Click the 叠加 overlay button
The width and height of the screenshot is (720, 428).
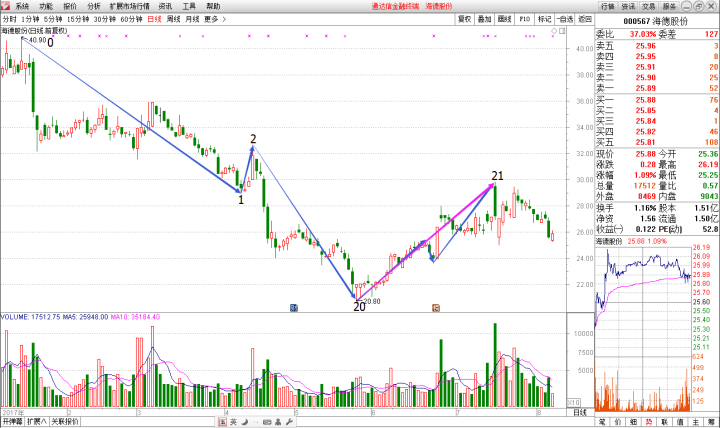(484, 19)
